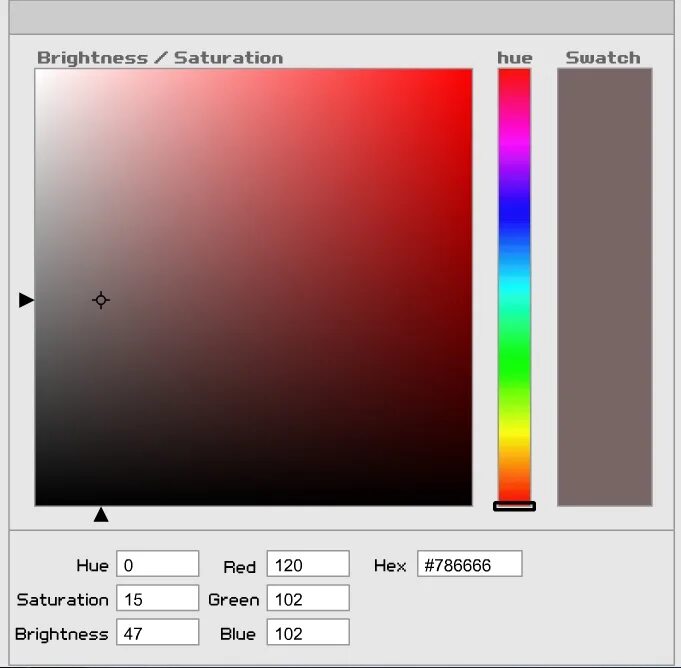Click the 'Green' label
Screen dimensions: 681x668
(x=234, y=600)
